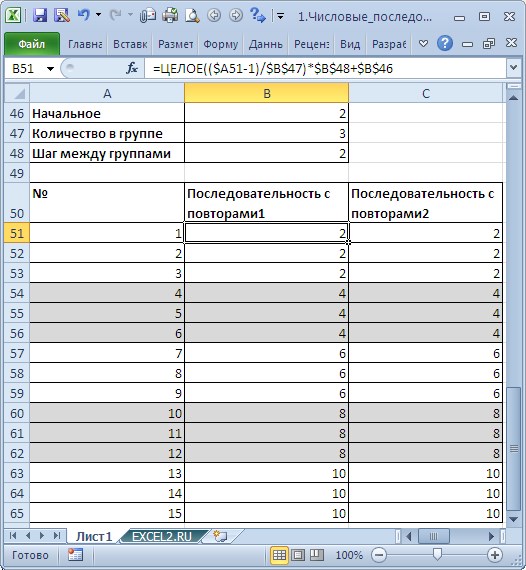526x570 pixels.
Task: Click cell Шаг между группами
Action: [x=107, y=153]
